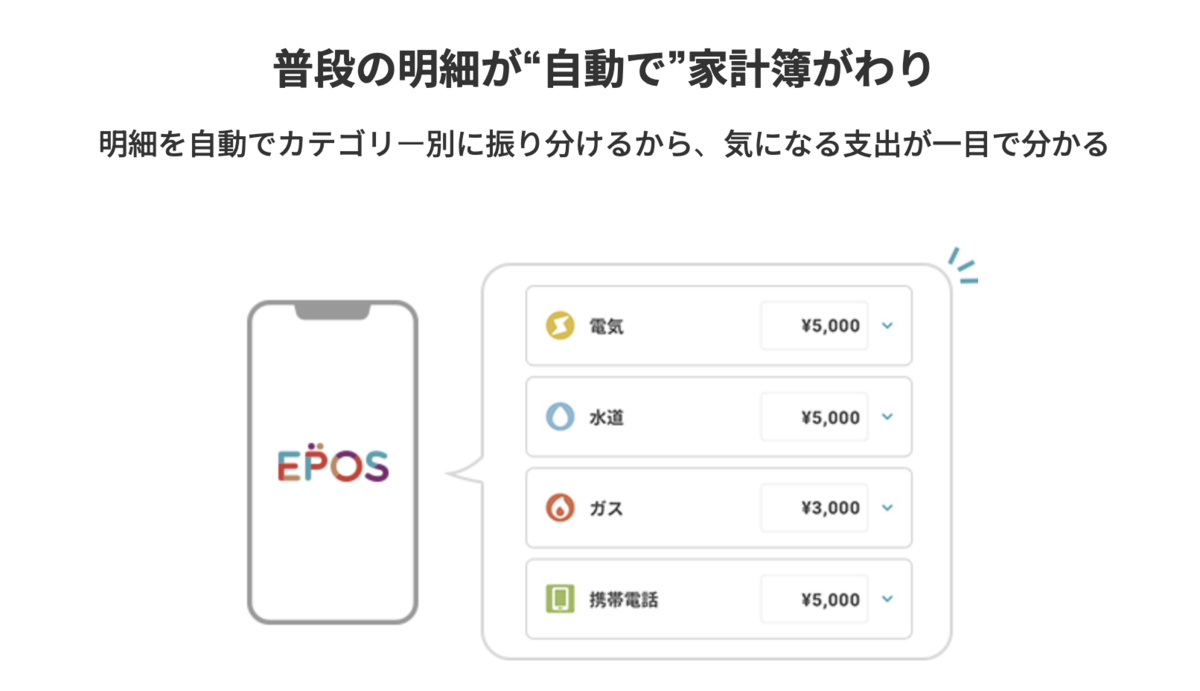Expand the ガス row chevron

point(887,508)
